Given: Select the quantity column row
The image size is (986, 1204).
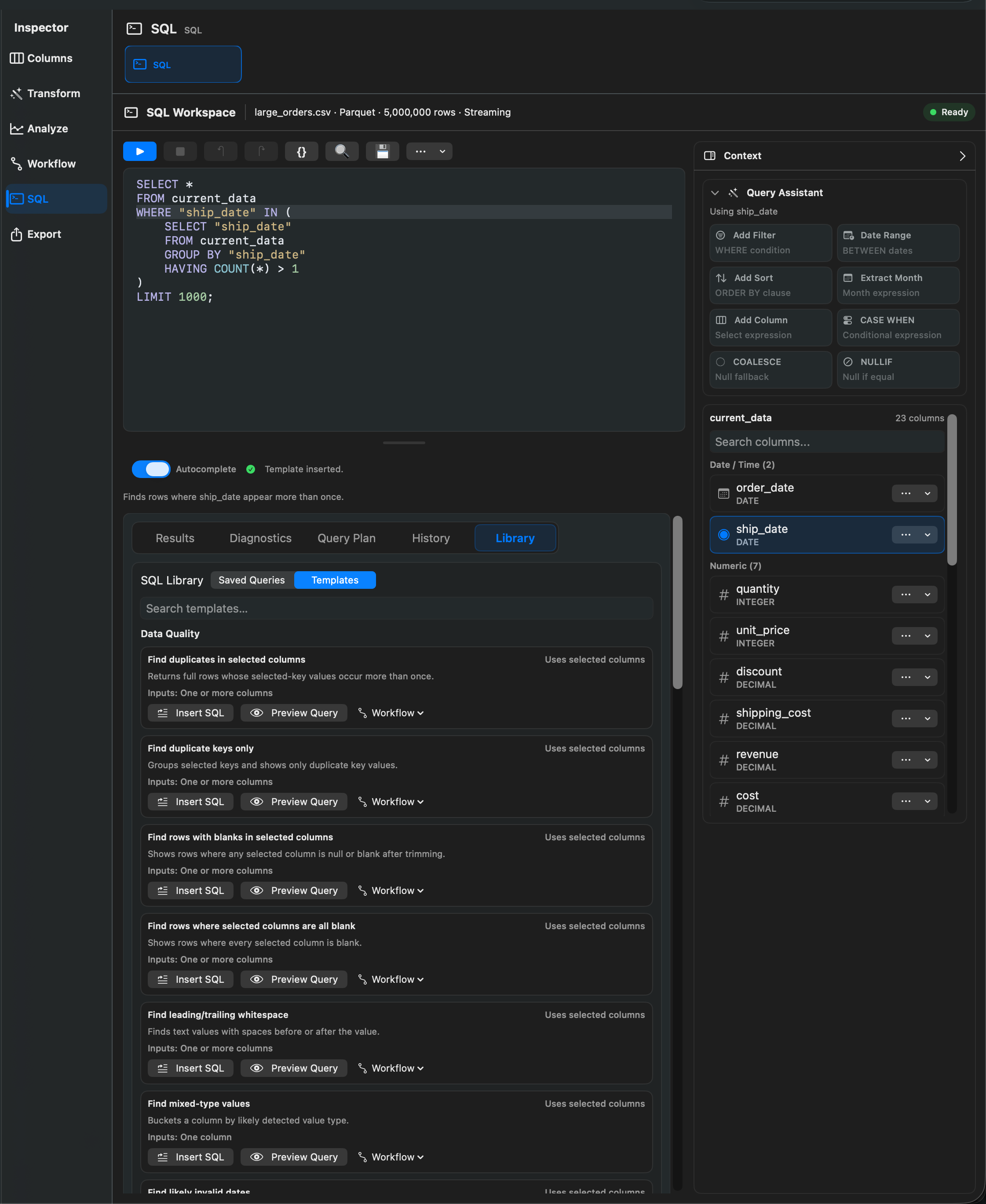Looking at the screenshot, I should click(x=826, y=595).
